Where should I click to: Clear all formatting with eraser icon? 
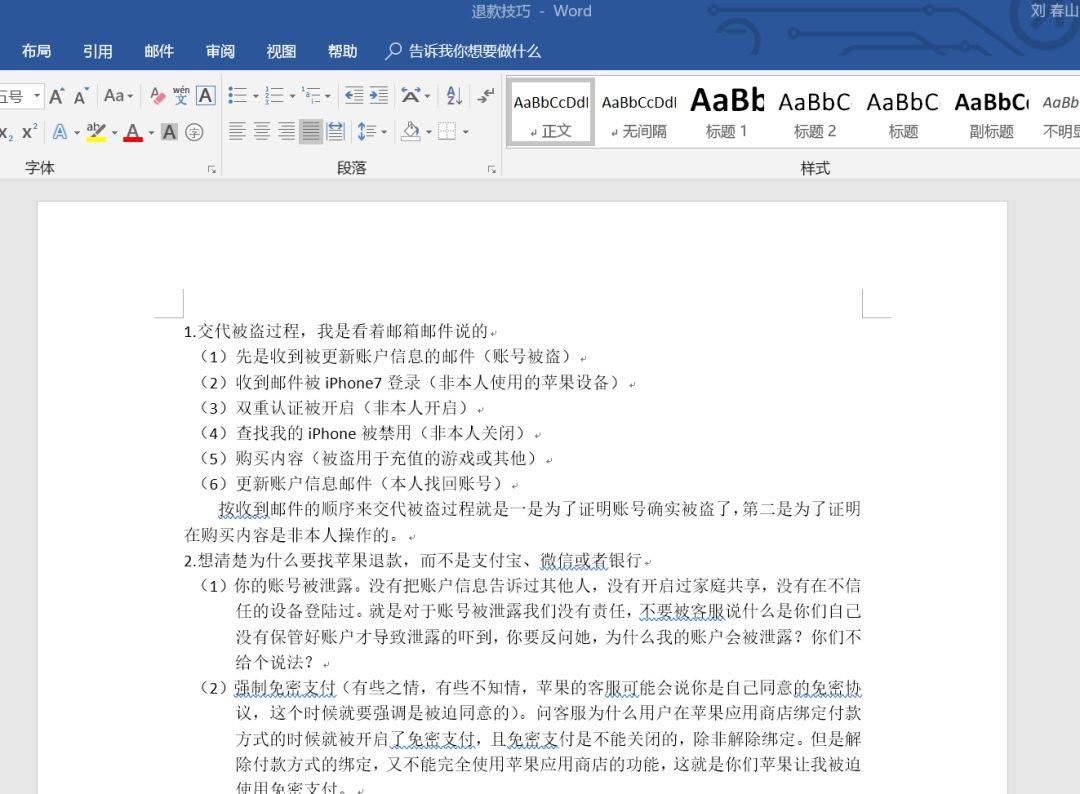click(x=157, y=96)
